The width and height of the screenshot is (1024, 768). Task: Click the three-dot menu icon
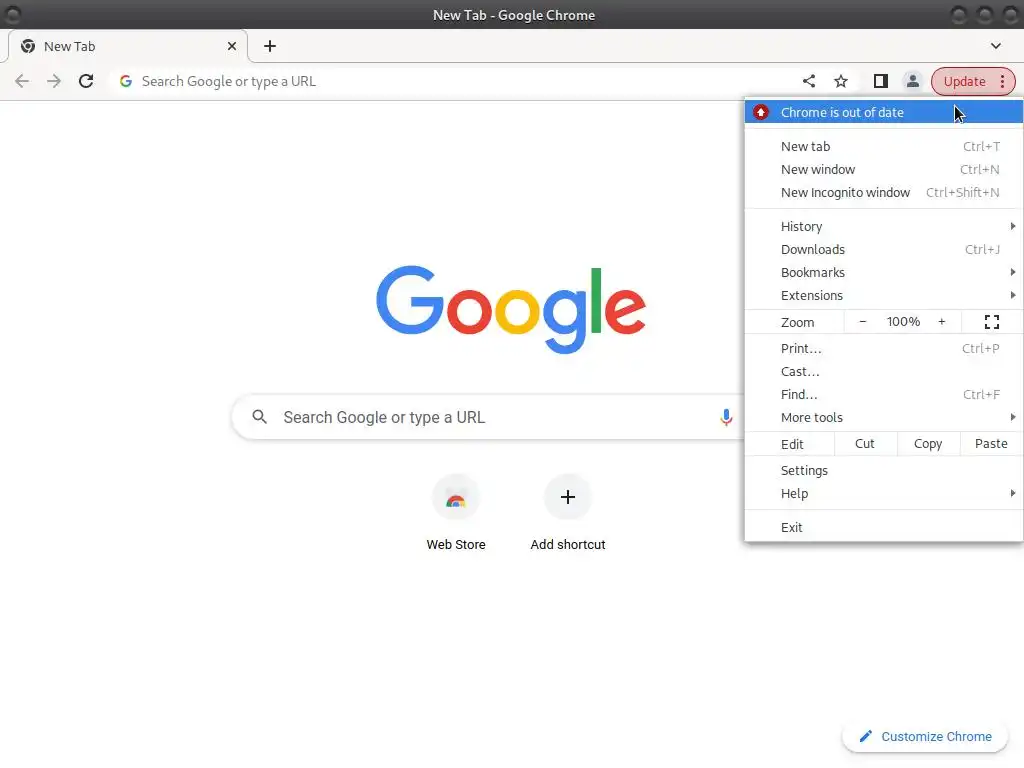1002,81
